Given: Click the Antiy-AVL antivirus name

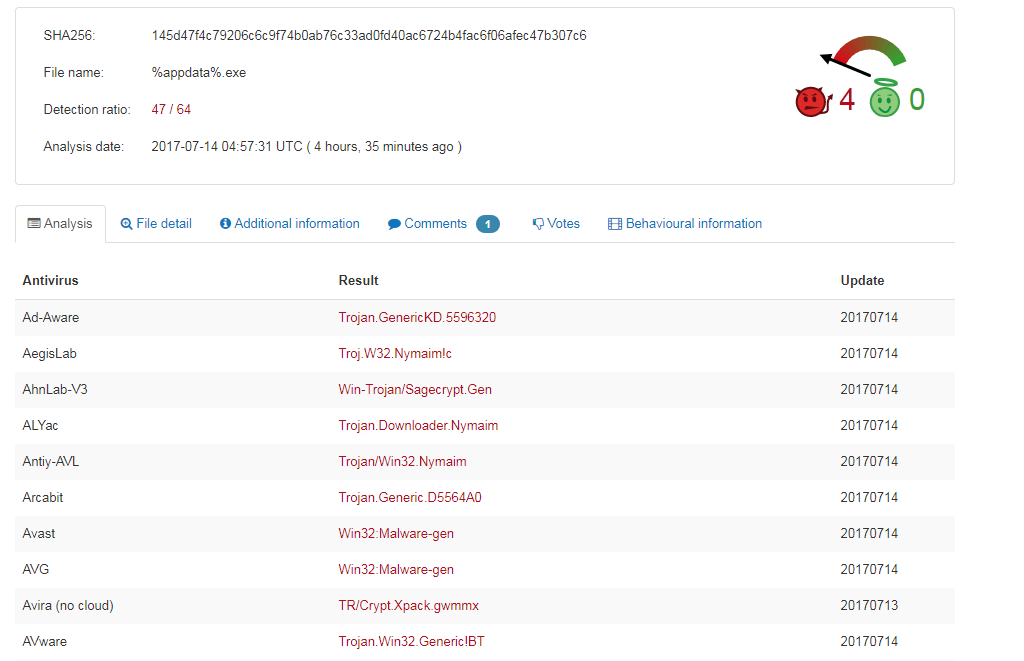Looking at the screenshot, I should tap(50, 461).
